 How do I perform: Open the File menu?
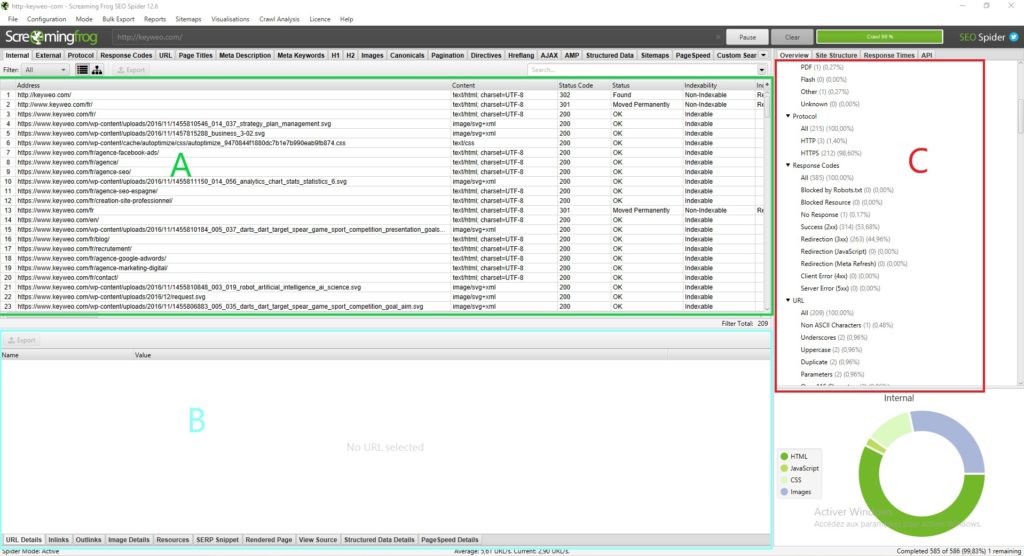pos(13,19)
